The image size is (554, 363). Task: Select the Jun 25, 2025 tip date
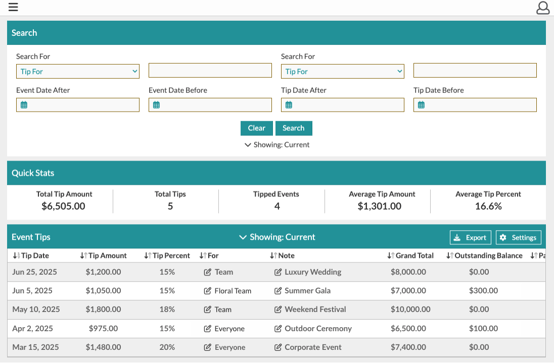tap(35, 272)
